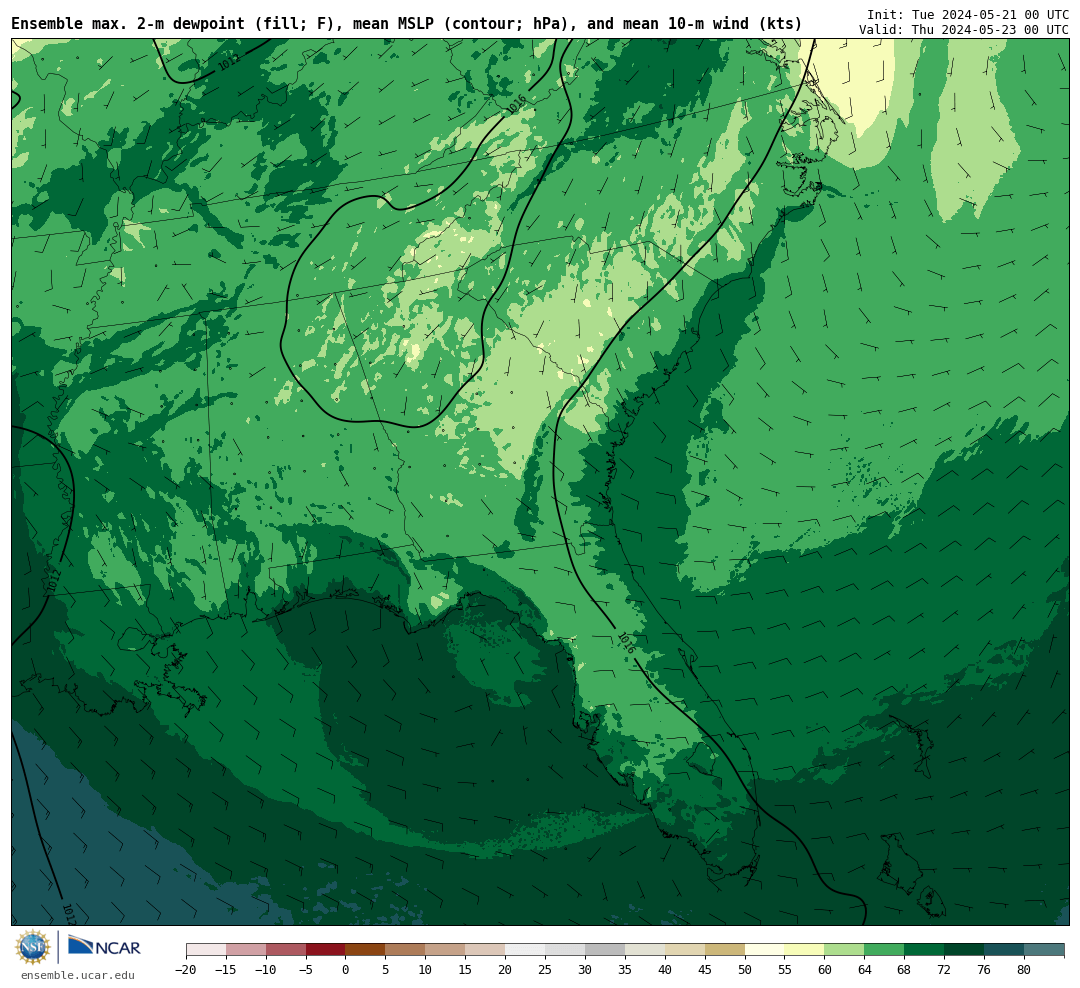Pick the medium gray swatch for 30 to 35
The width and height of the screenshot is (1080, 988).
[x=605, y=950]
